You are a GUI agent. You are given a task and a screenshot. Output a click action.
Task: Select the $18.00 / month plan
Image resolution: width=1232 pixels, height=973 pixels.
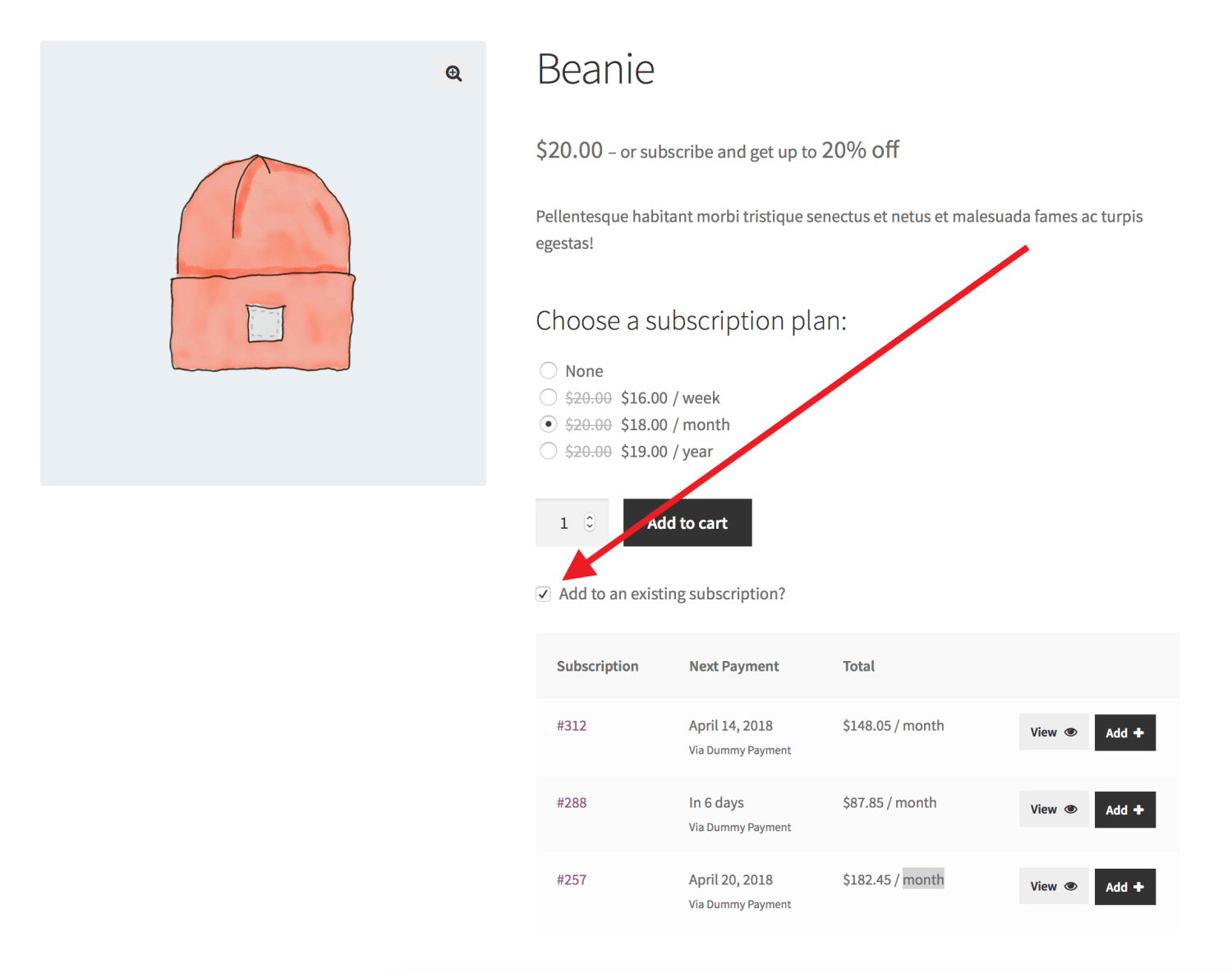tap(549, 425)
